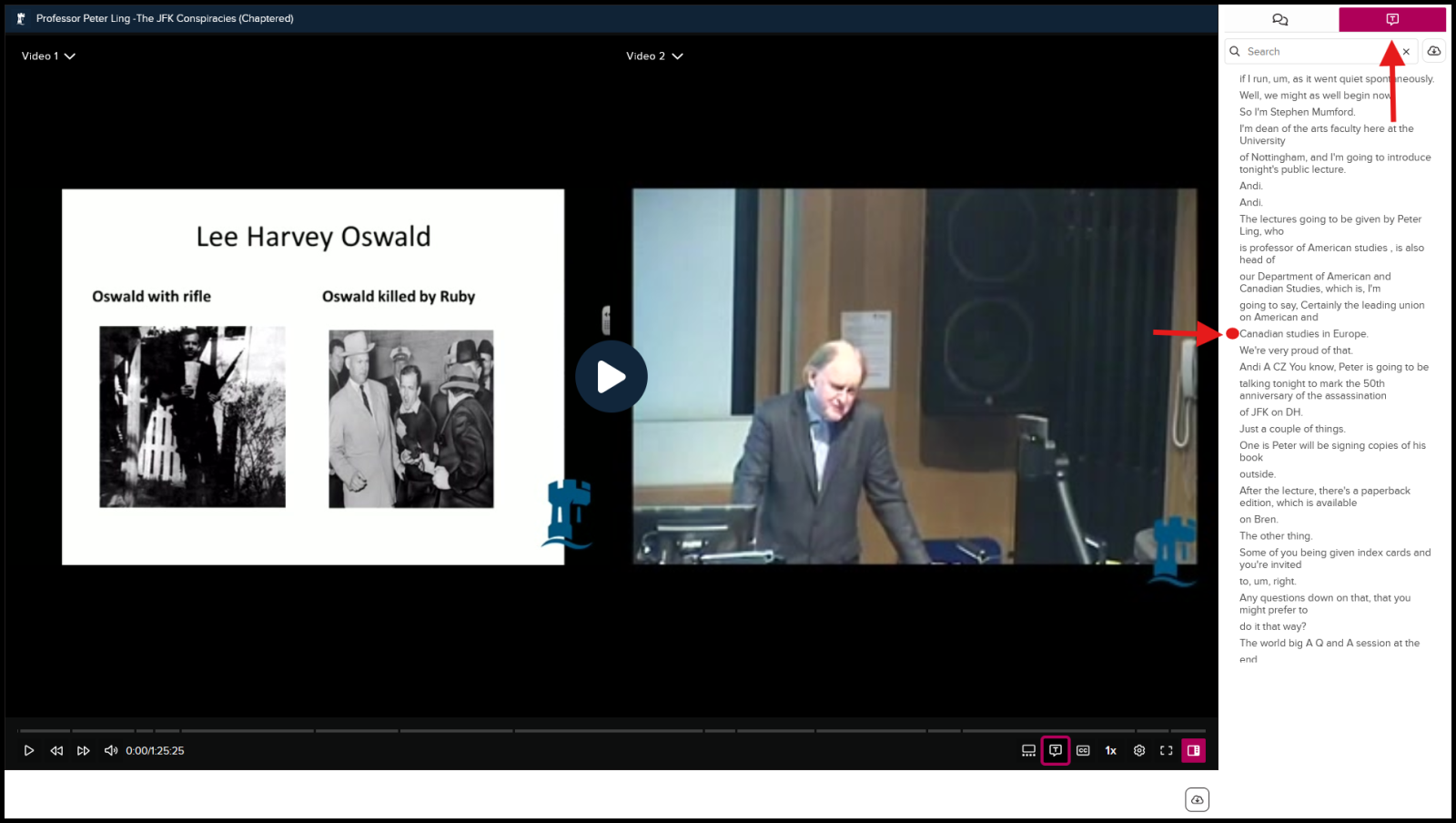Toggle transcript button in the player bar

point(1056,750)
